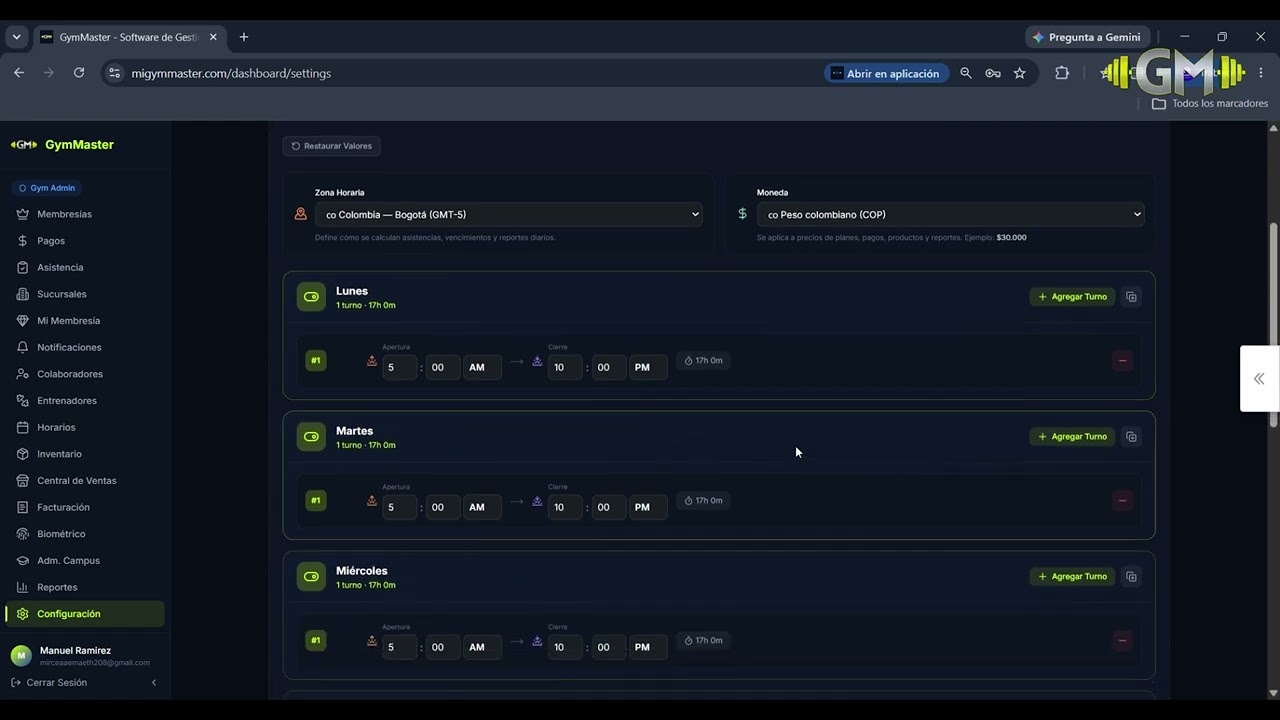Toggle Martes closing PM selector

click(647, 507)
